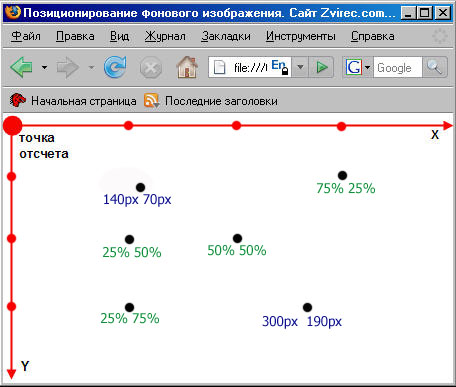Screen dimensions: 456x387
Task: Maximize the browser window
Action: click(x=425, y=13)
